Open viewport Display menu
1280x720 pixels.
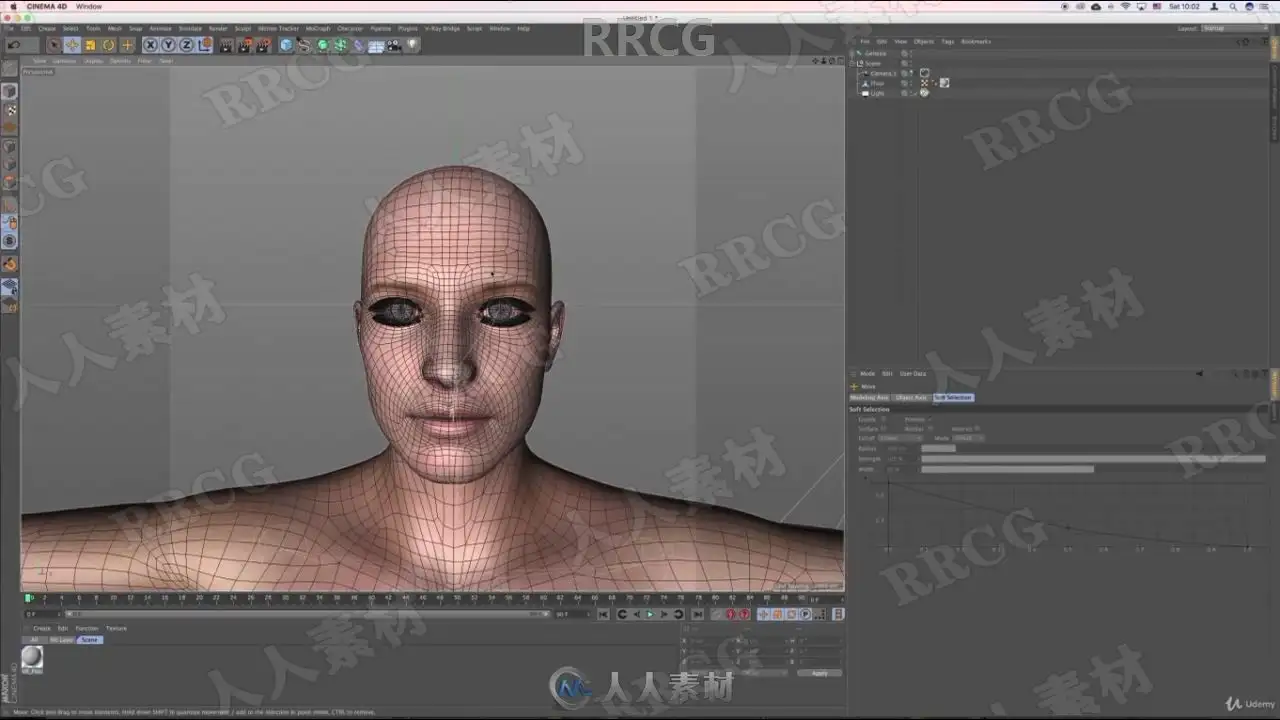(93, 61)
